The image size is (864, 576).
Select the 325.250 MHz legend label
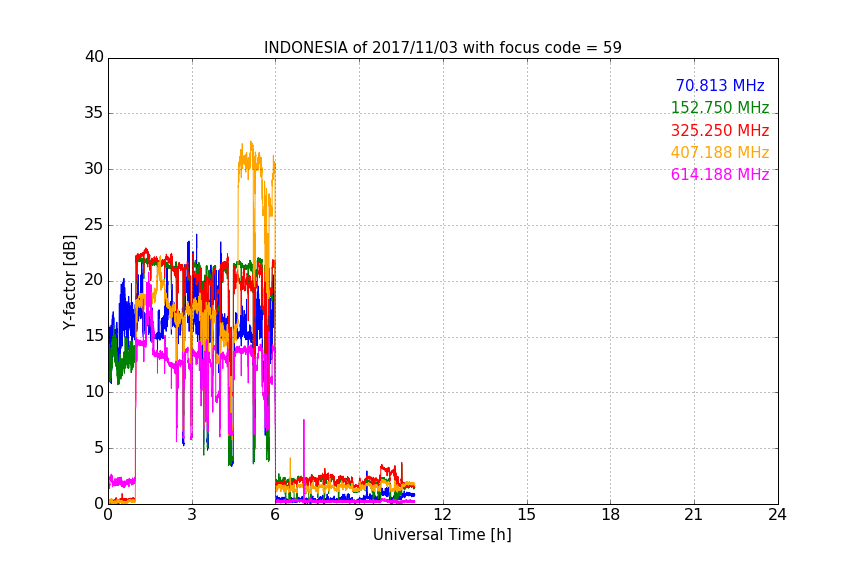(x=720, y=130)
